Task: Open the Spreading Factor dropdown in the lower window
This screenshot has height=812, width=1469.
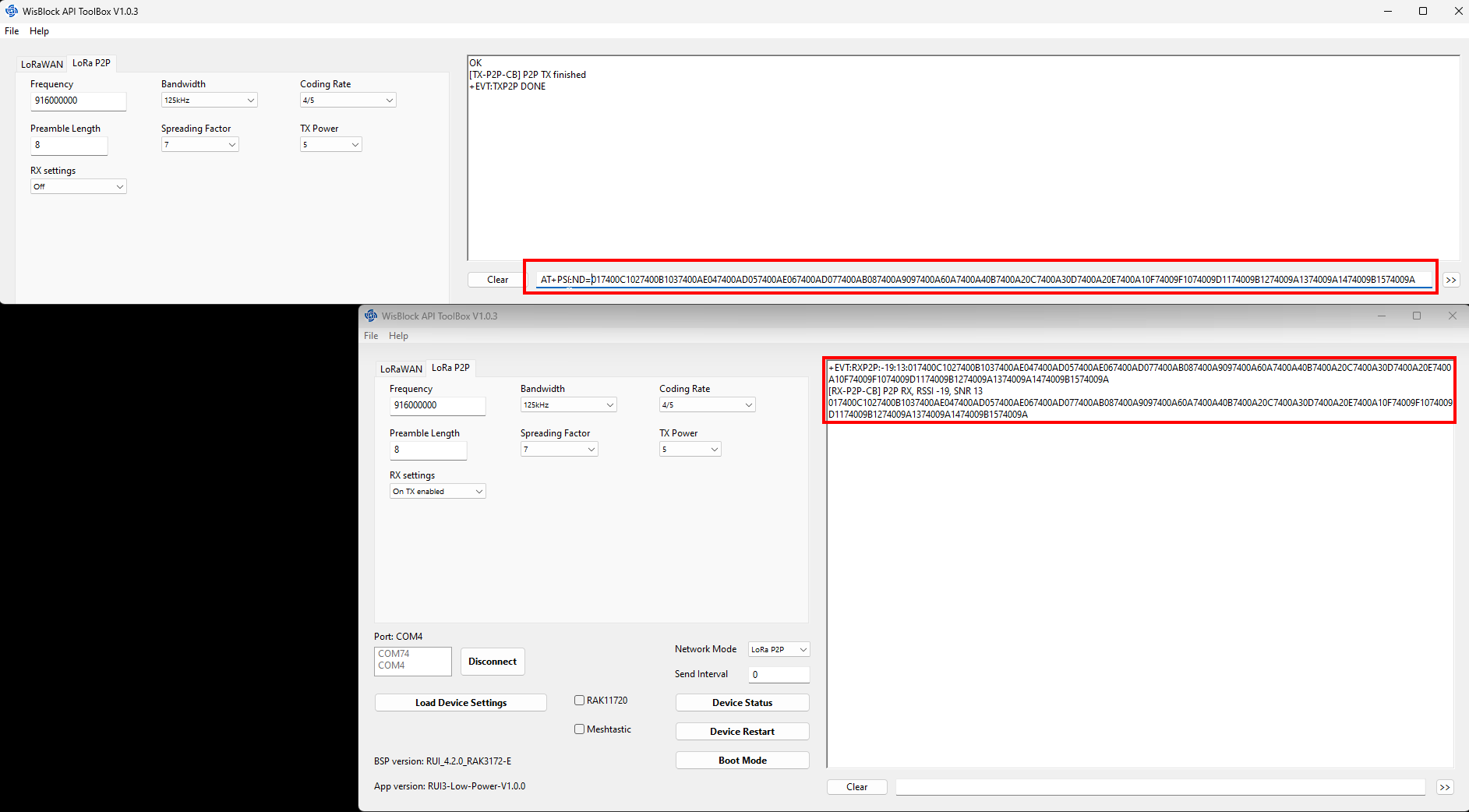Action: tap(559, 450)
